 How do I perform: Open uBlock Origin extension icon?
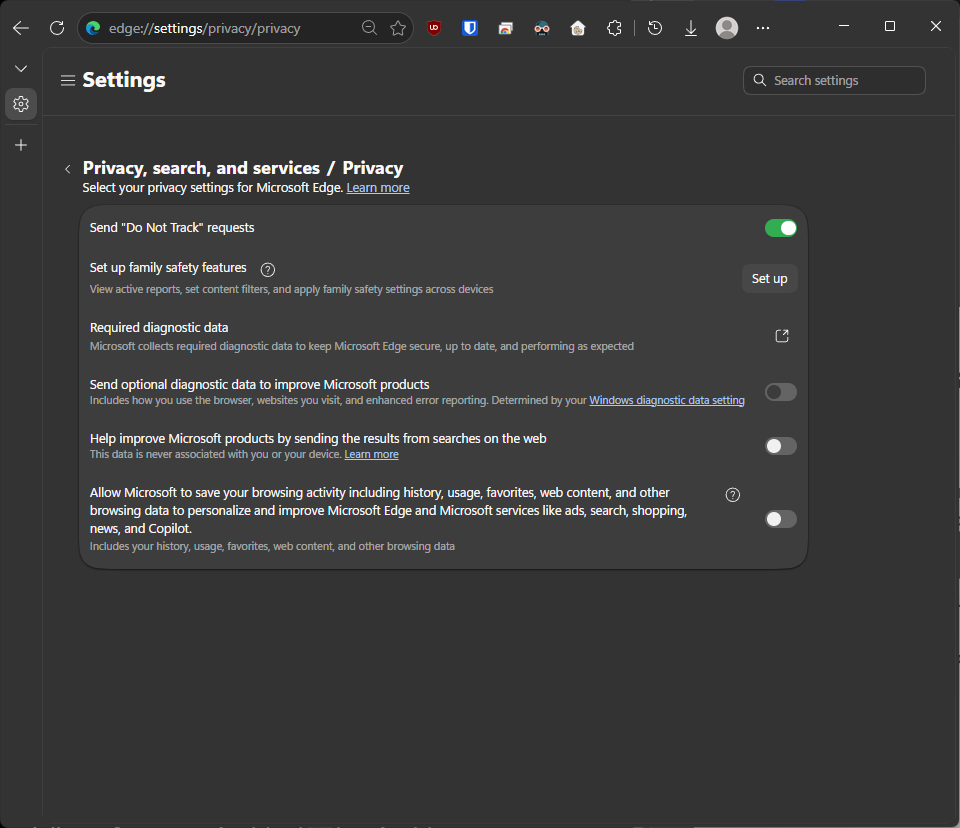(x=434, y=28)
